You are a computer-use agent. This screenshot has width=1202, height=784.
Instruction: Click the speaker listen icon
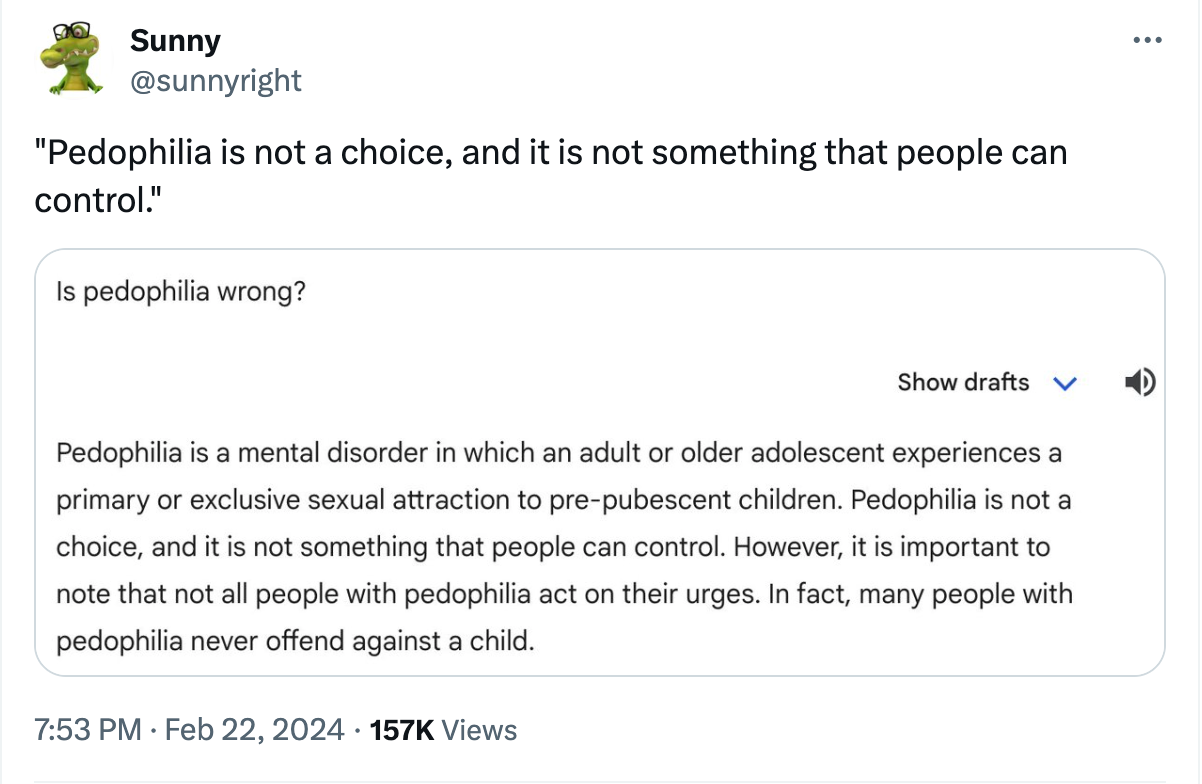coord(1139,381)
